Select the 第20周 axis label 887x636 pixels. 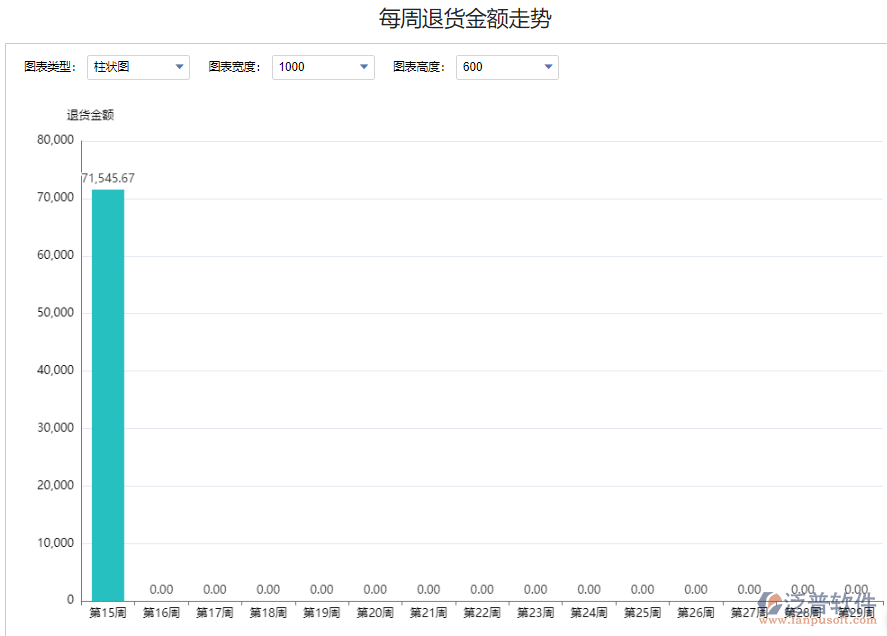[x=374, y=611]
